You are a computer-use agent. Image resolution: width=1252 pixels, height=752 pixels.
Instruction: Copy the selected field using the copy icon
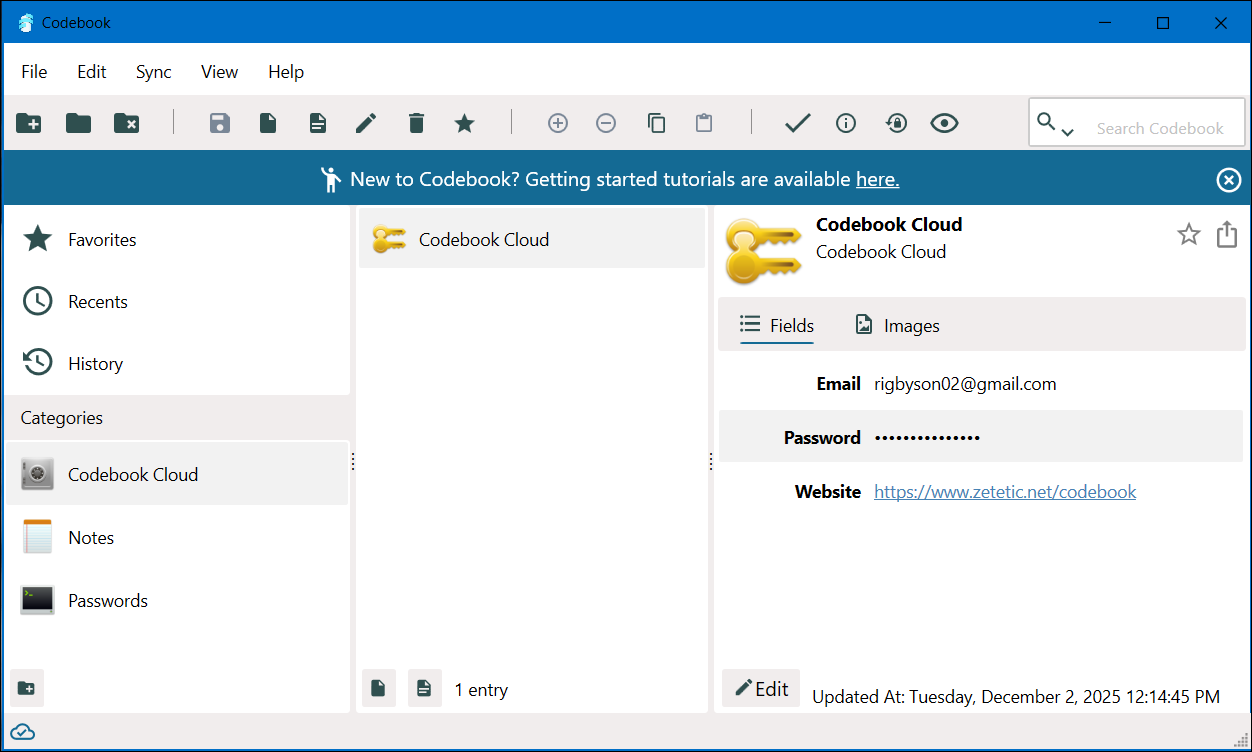pos(656,122)
